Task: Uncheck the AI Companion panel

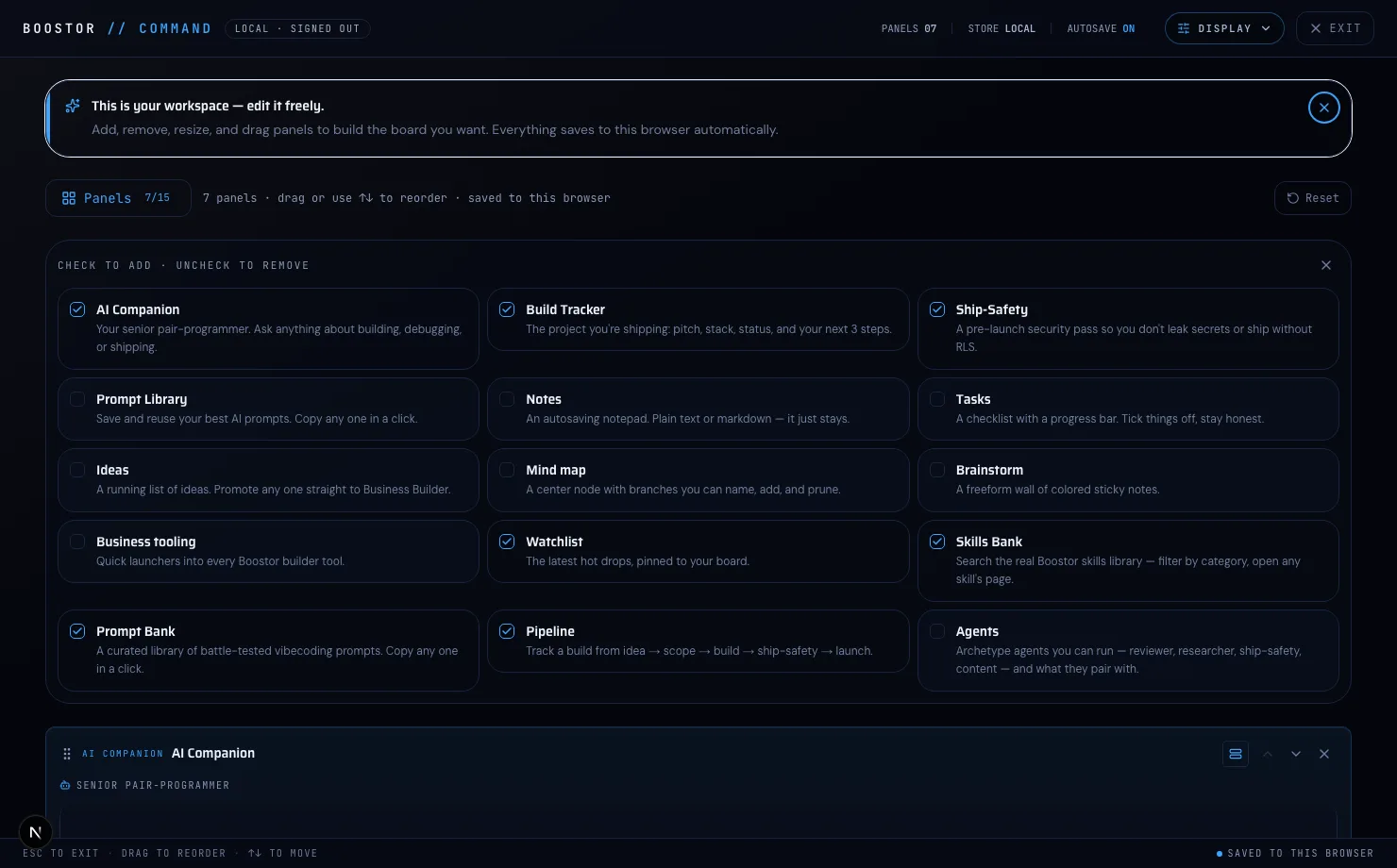Action: pos(77,309)
